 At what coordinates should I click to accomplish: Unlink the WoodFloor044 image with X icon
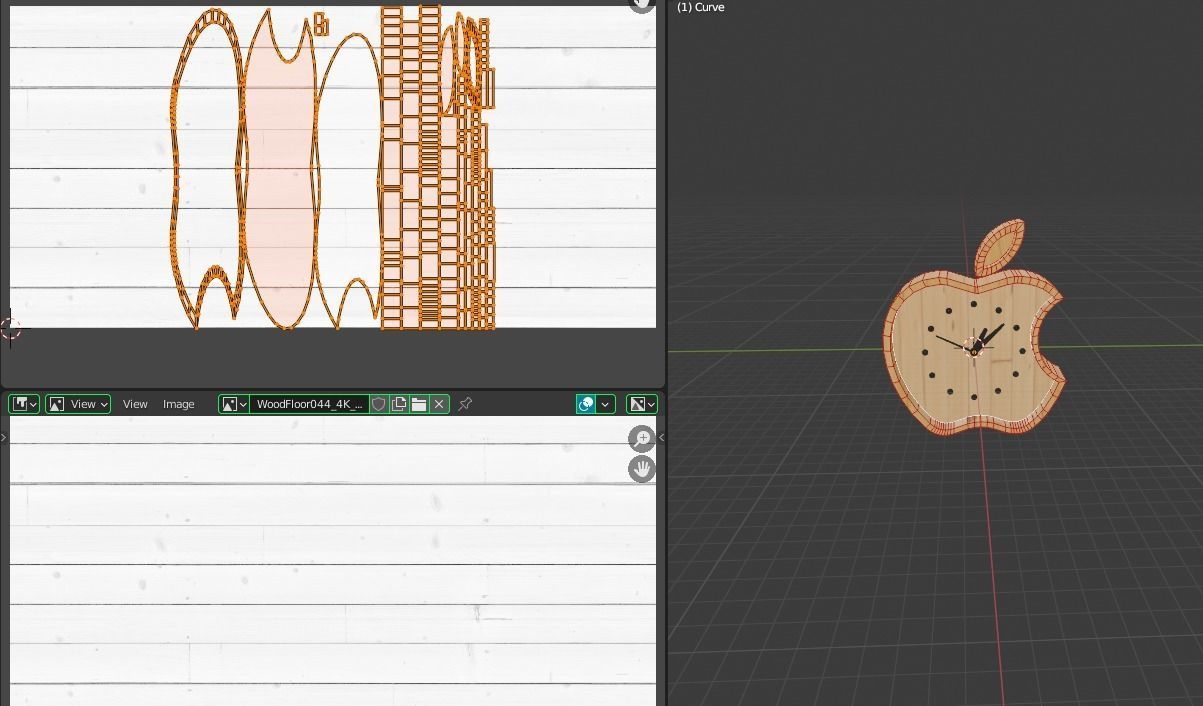439,404
